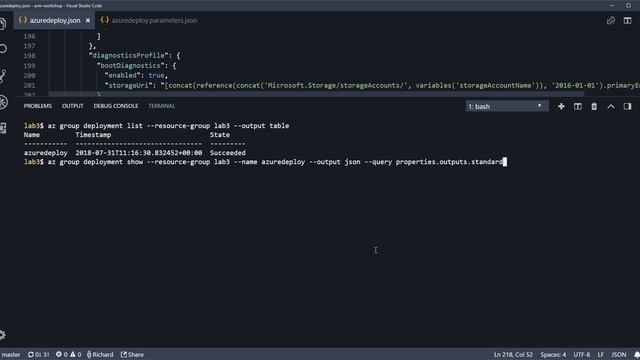Synchronize changes in status bar
Viewport: 640px width, 360px height.
[x=38, y=355]
